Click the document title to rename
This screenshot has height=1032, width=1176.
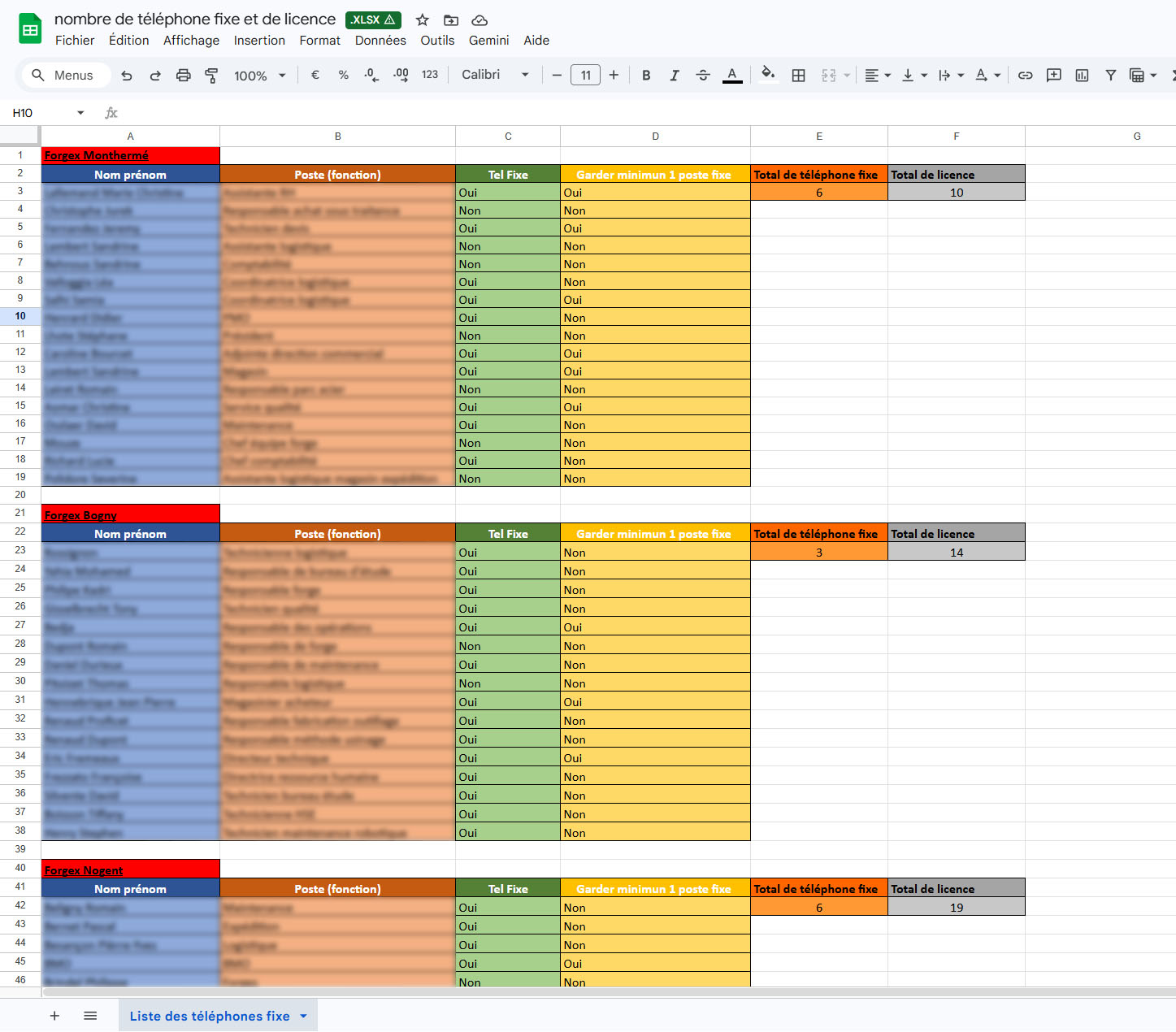coord(195,20)
